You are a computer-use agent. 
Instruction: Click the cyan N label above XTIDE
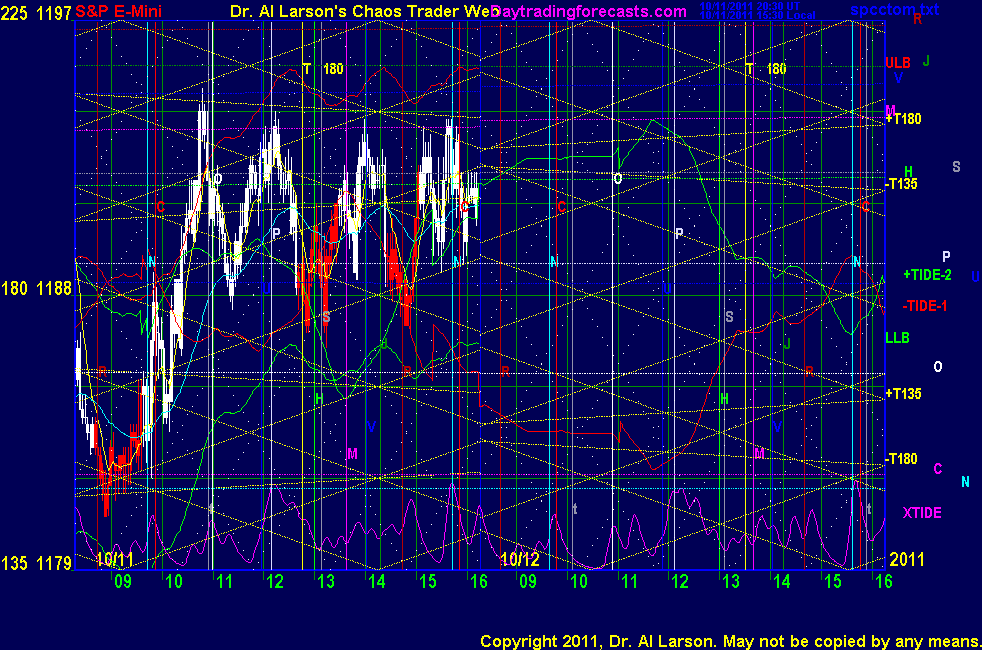click(965, 482)
